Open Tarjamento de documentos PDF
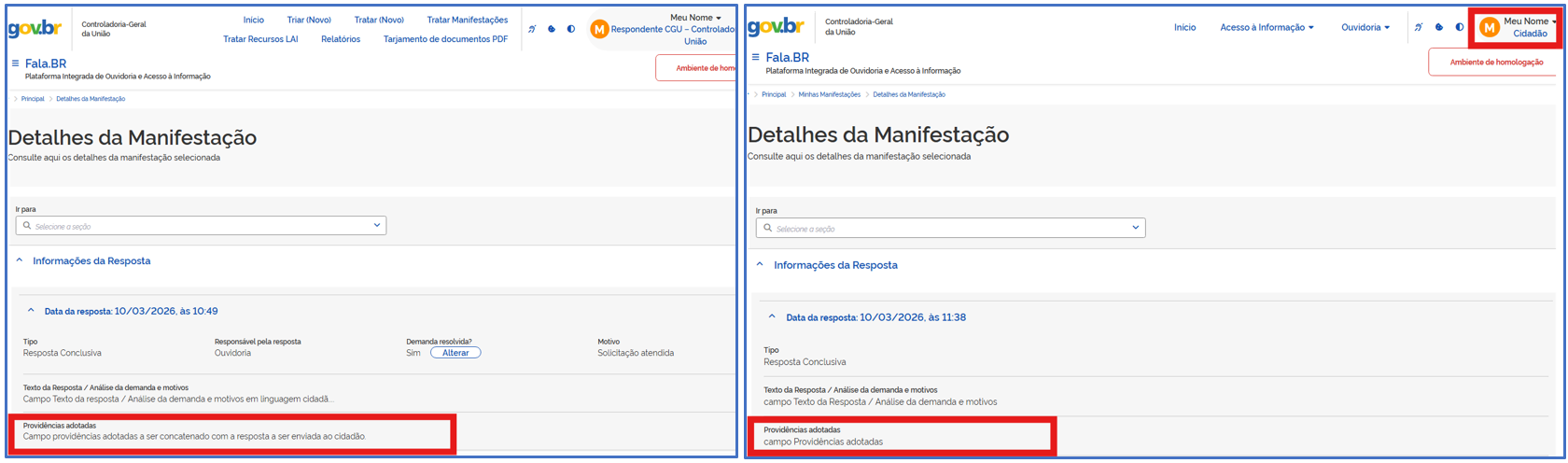The height and width of the screenshot is (463, 1568). [445, 39]
